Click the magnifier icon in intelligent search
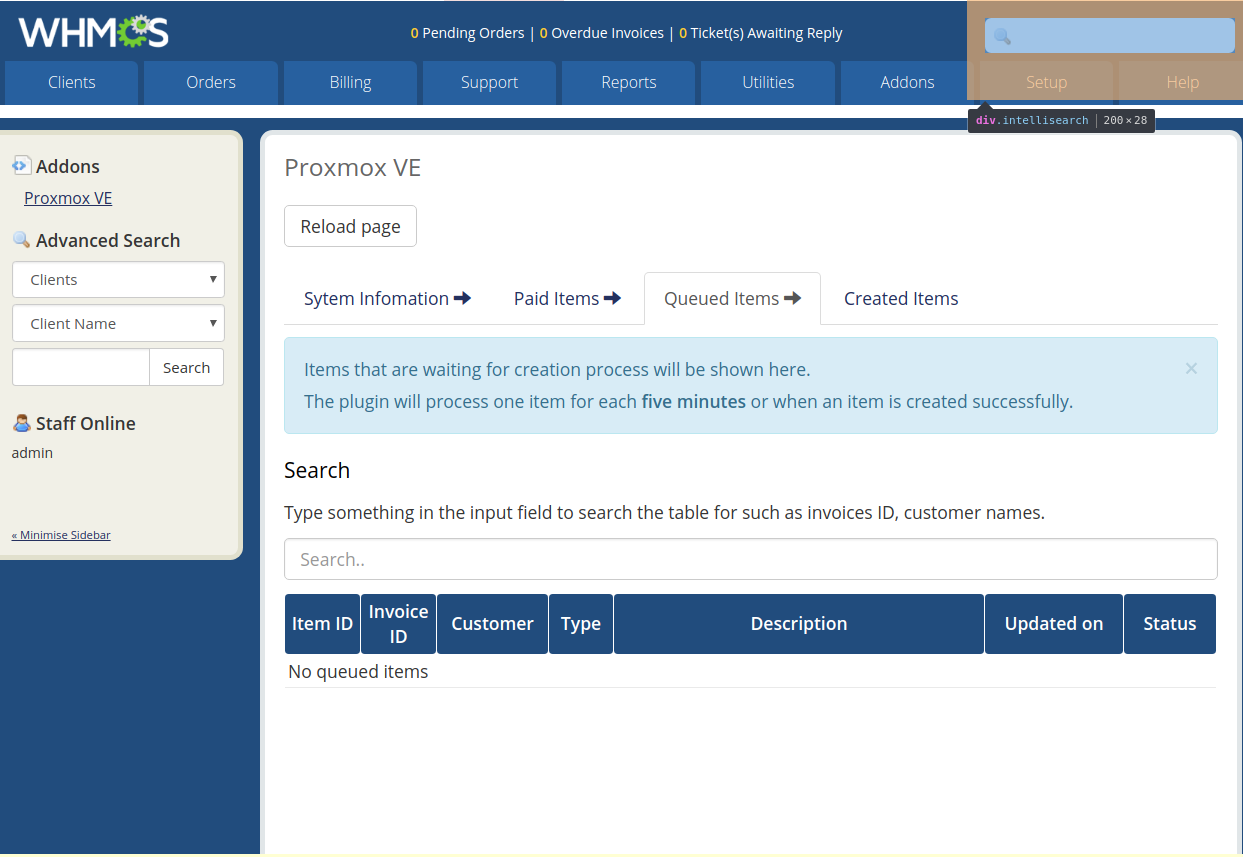The height and width of the screenshot is (857, 1243). pos(1002,37)
